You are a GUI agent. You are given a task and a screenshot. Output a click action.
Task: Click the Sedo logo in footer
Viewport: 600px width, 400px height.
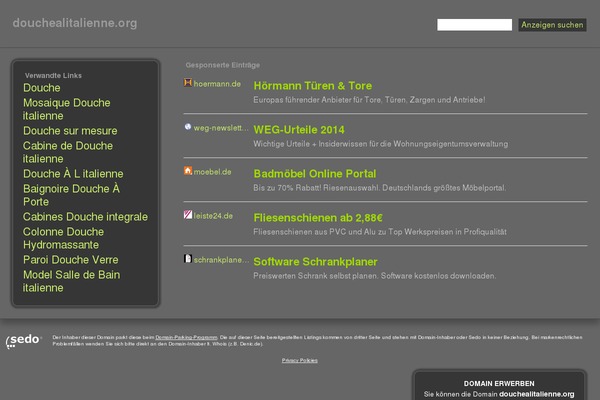pyautogui.click(x=23, y=340)
